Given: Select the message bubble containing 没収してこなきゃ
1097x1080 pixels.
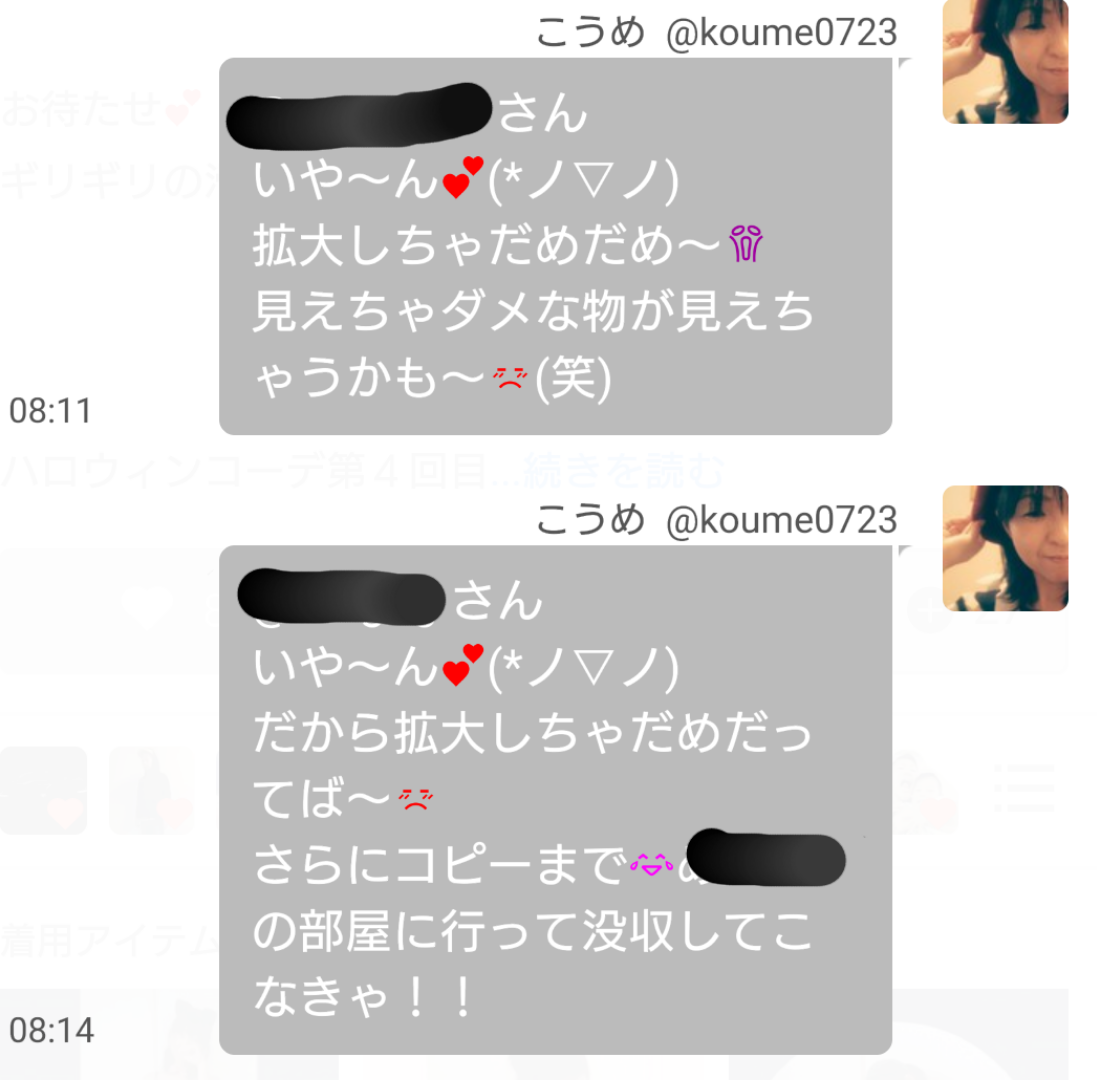Looking at the screenshot, I should point(555,800).
